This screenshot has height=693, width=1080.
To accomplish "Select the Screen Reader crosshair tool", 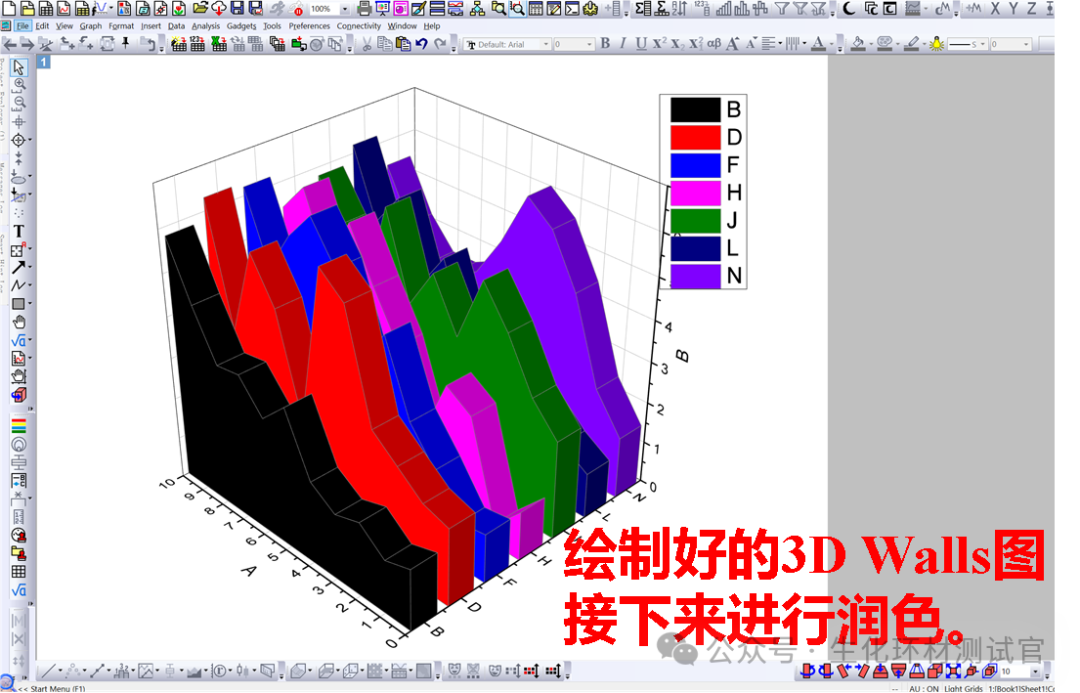I will (19, 121).
